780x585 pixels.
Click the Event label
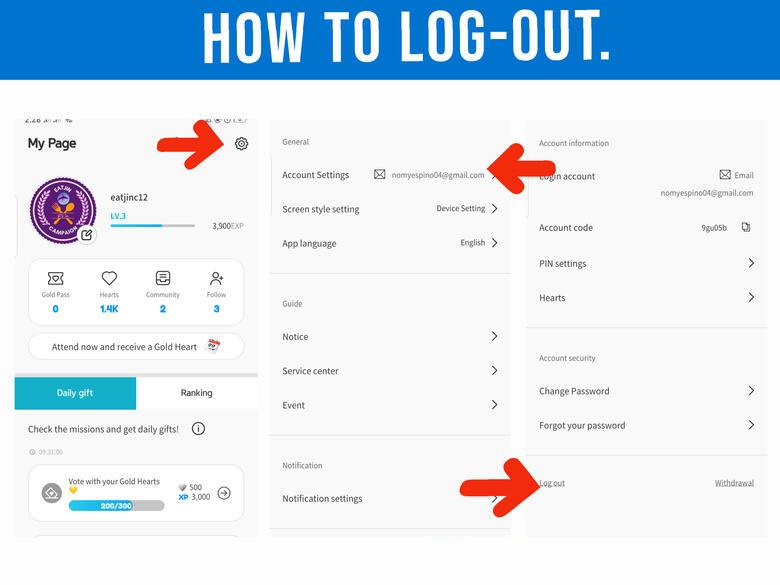point(293,405)
